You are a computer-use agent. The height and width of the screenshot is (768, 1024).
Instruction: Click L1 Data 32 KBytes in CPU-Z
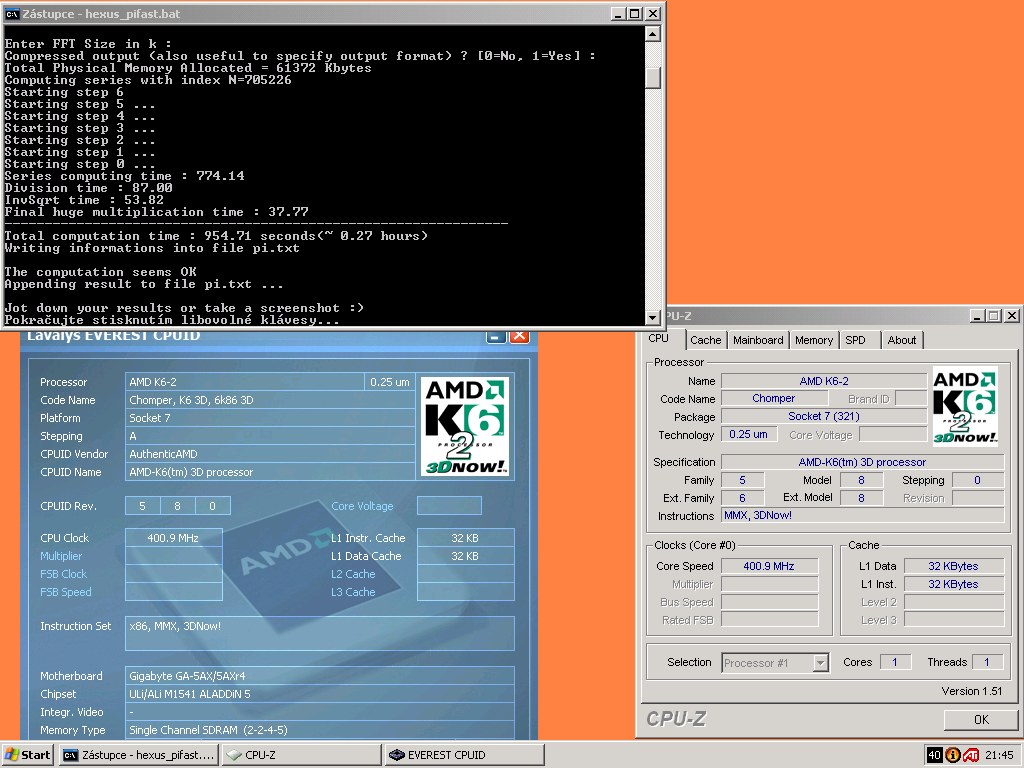click(953, 566)
